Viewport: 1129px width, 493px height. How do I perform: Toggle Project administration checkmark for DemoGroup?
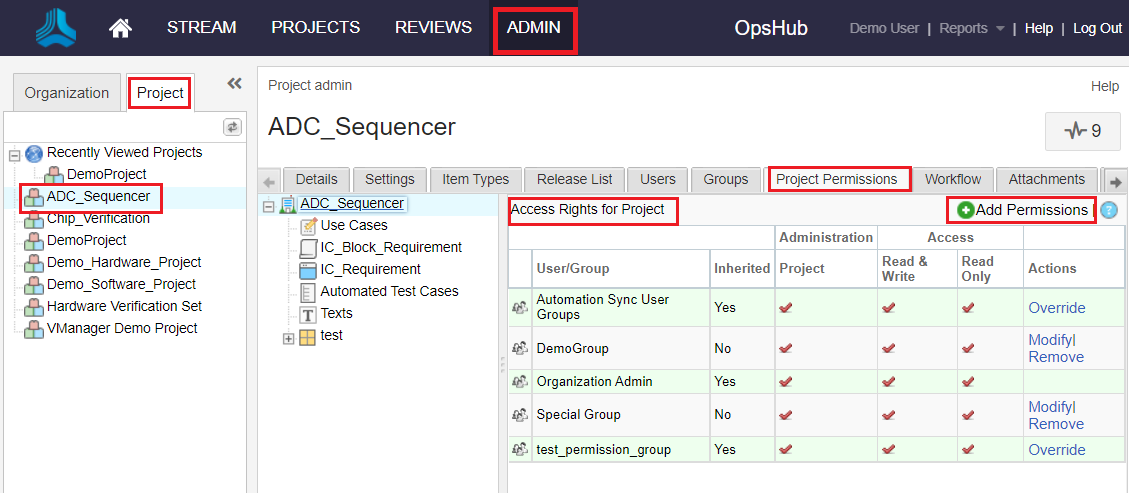pyautogui.click(x=786, y=348)
